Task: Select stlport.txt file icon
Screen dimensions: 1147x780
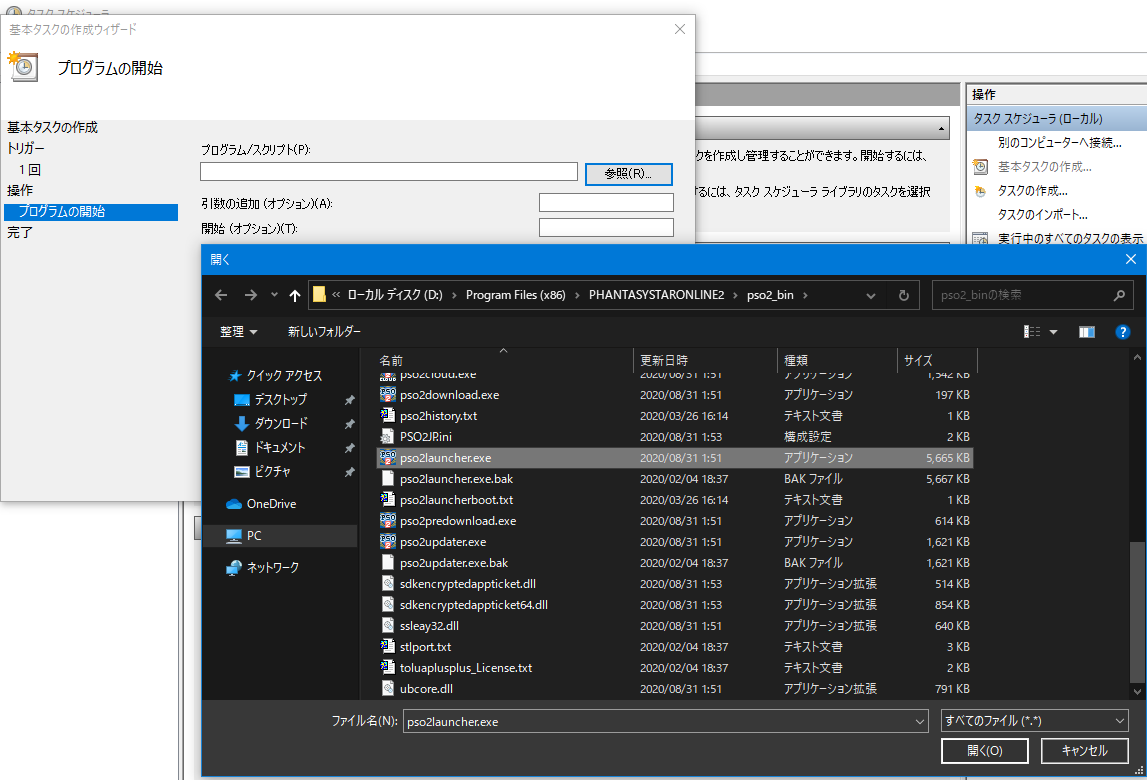Action: pyautogui.click(x=388, y=647)
